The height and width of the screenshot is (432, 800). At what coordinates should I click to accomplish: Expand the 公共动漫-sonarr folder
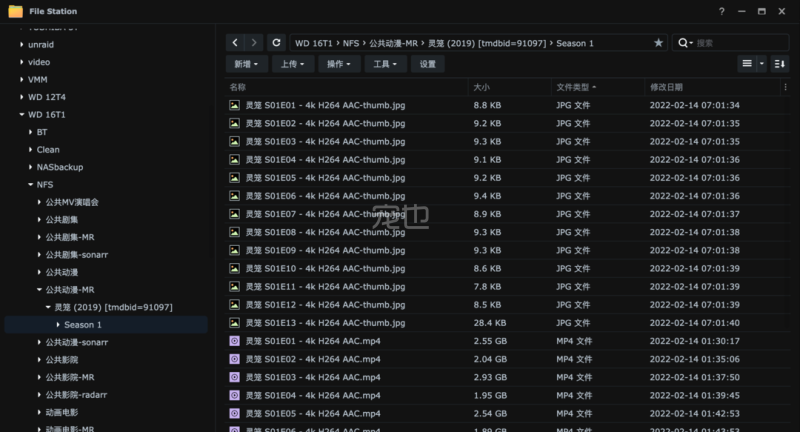38,342
